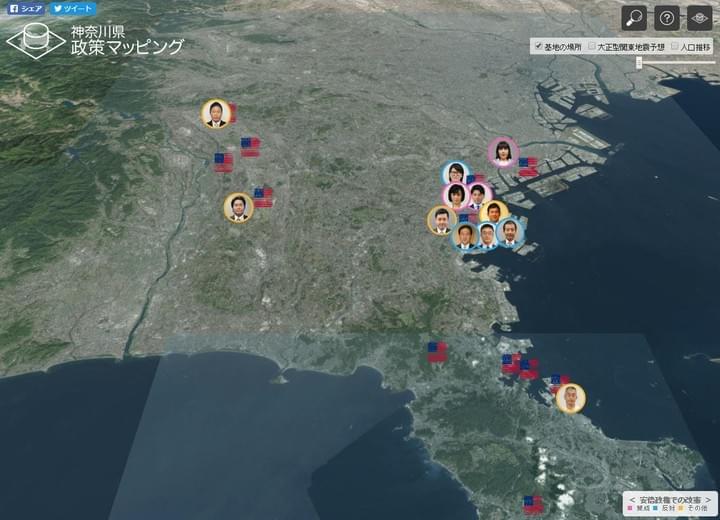Screen dimensions: 720x520
Task: Enable the 人口推移 checkbox
Action: click(x=675, y=46)
